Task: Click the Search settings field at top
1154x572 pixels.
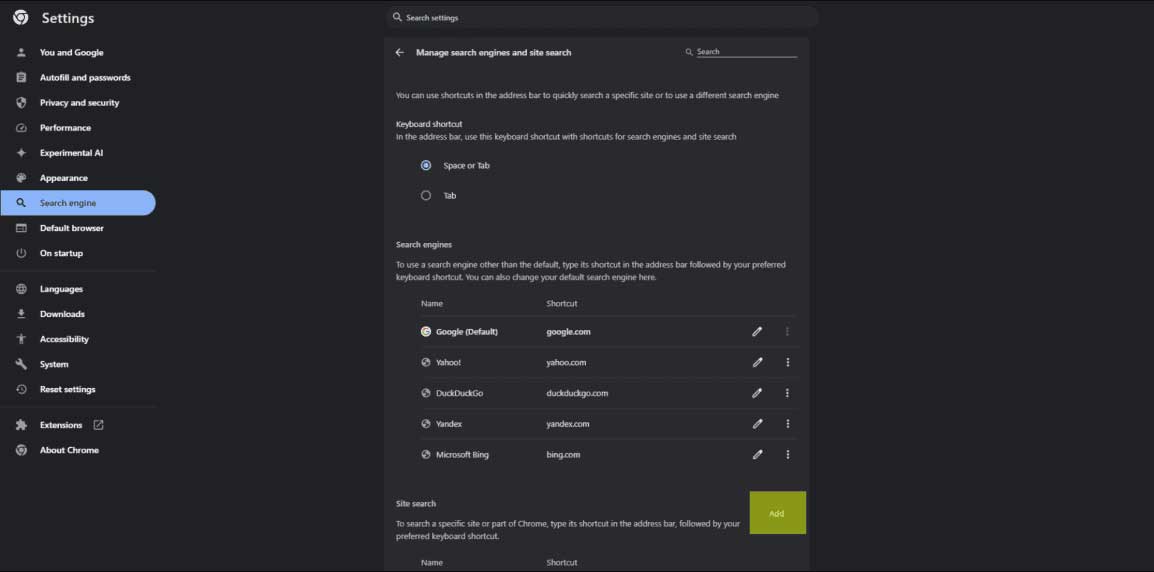Action: pyautogui.click(x=600, y=17)
